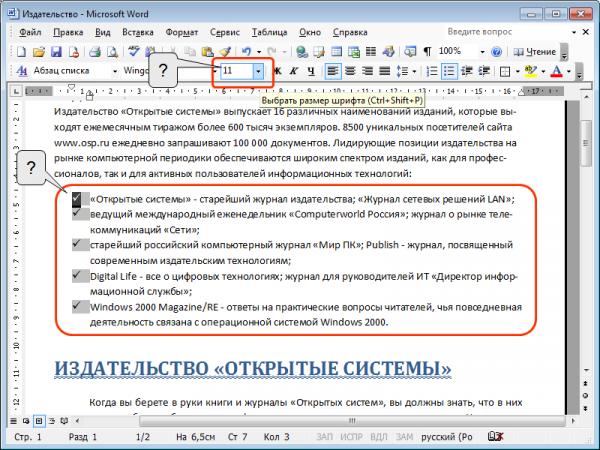Open the Сервис menu
The image size is (600, 450).
click(225, 32)
